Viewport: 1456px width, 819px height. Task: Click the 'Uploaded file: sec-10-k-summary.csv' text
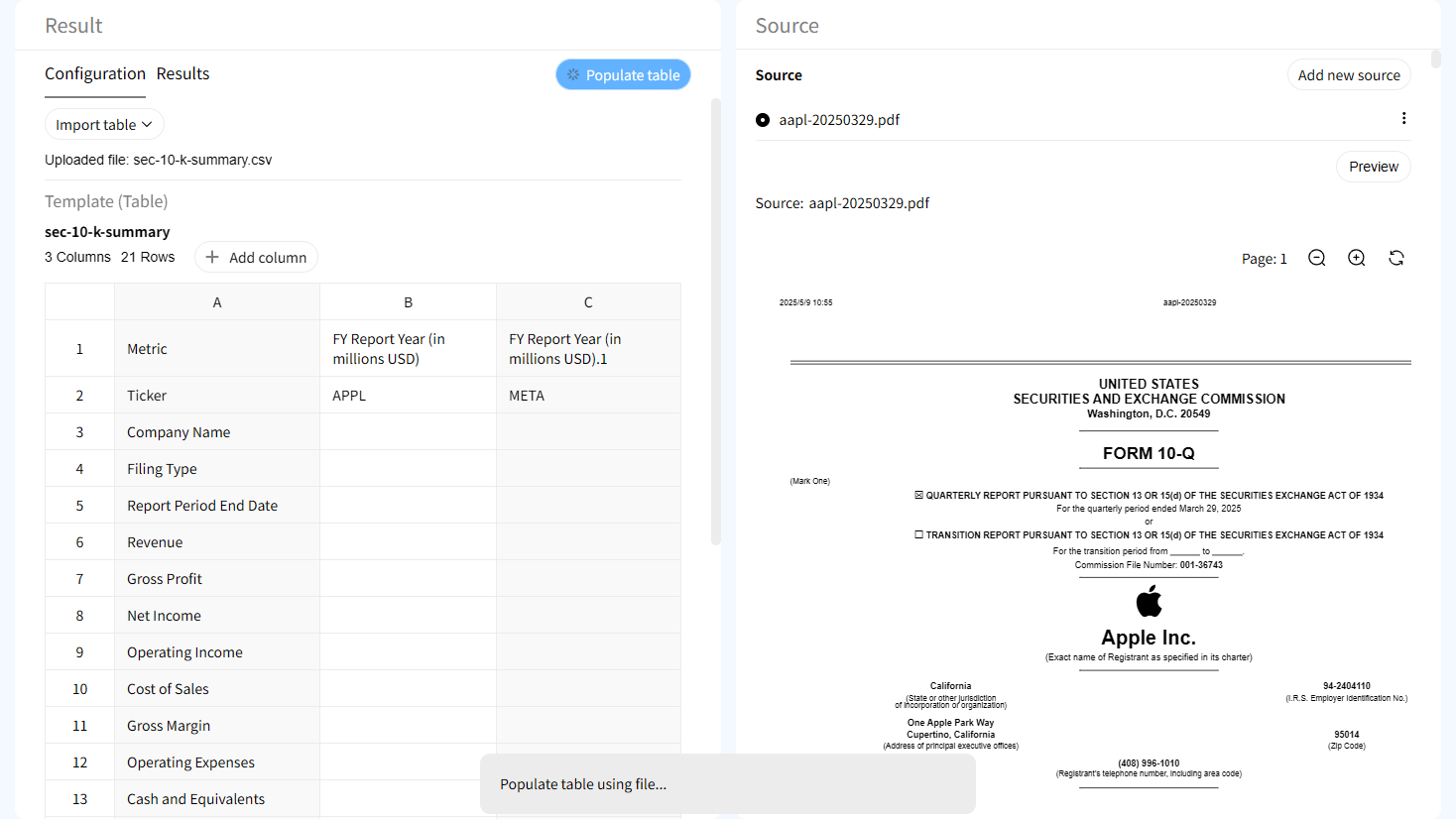pos(158,160)
